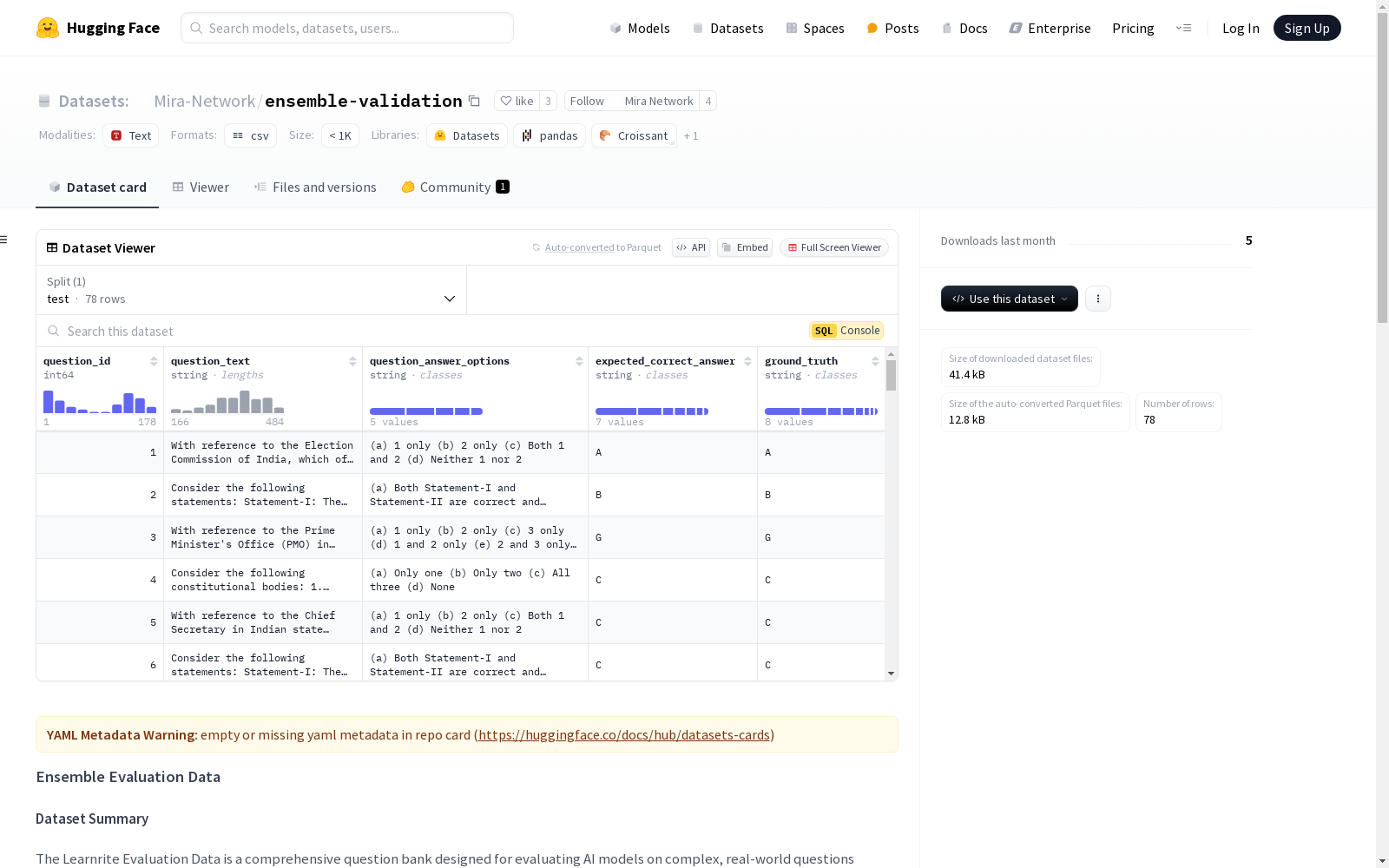Open the Croissant library tag

coord(634,135)
